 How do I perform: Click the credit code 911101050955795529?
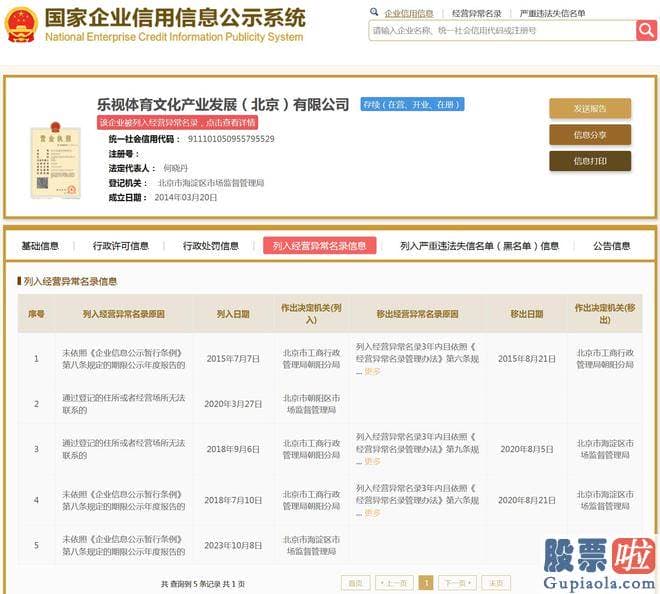(231, 139)
